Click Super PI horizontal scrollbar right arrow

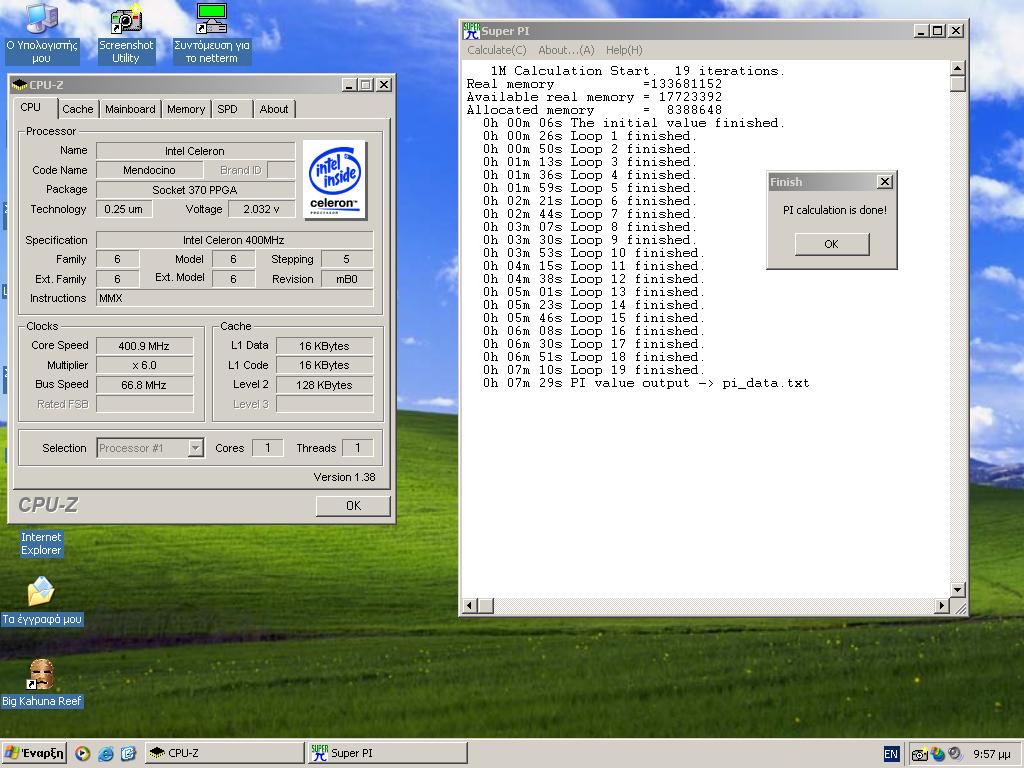pyautogui.click(x=941, y=606)
